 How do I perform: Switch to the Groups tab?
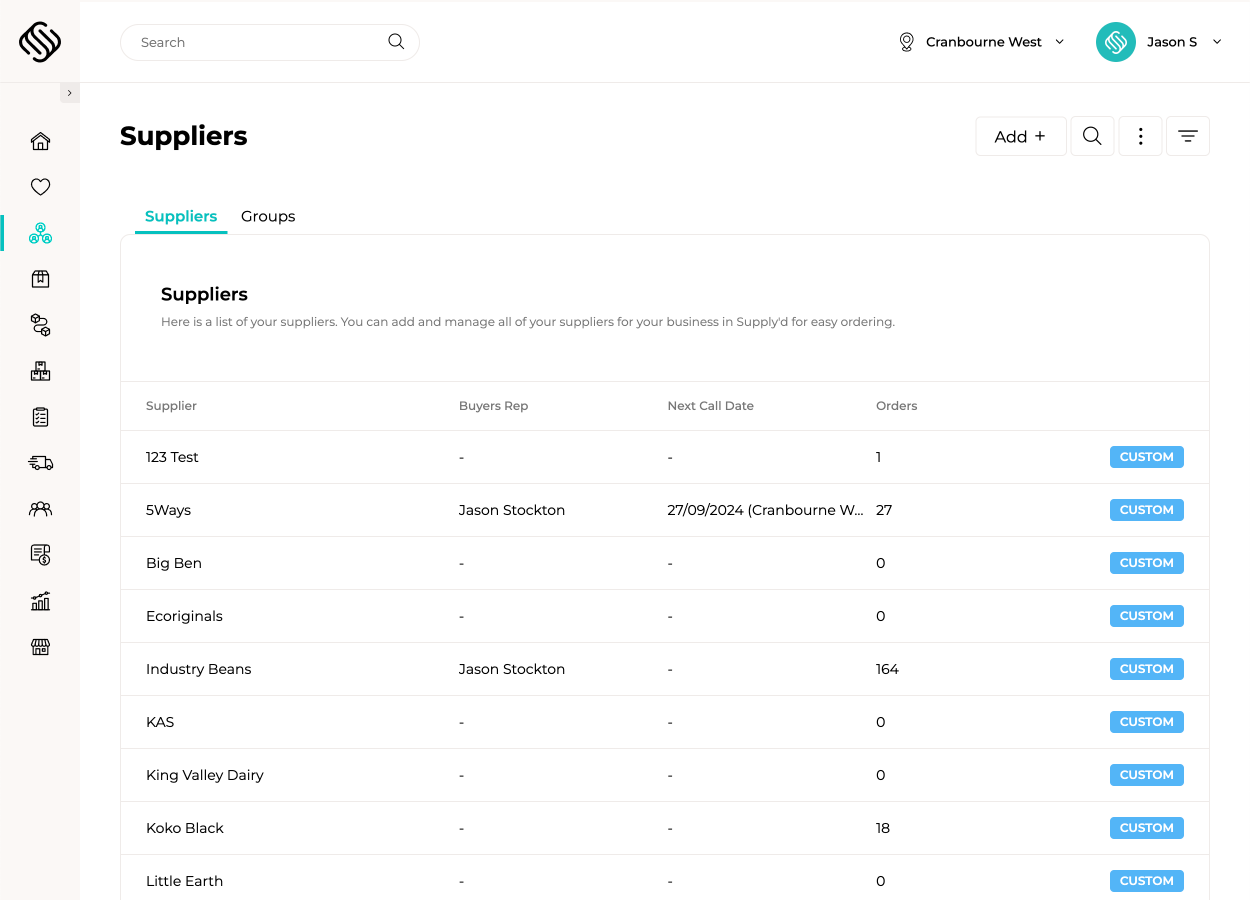click(267, 216)
